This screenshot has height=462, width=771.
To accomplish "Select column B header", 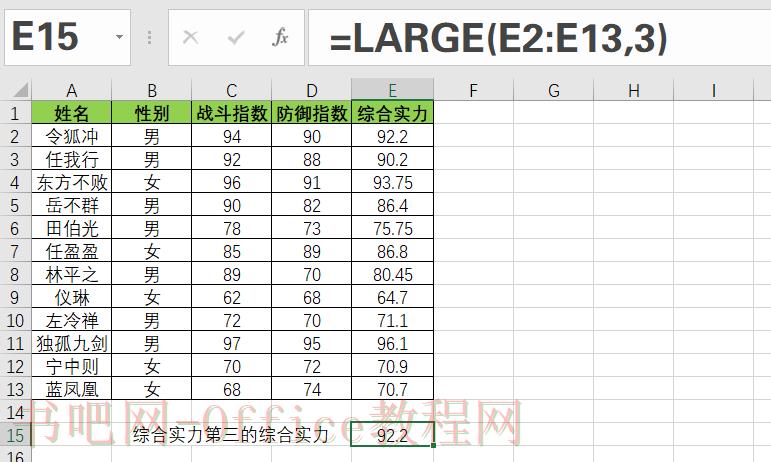I will (x=152, y=90).
